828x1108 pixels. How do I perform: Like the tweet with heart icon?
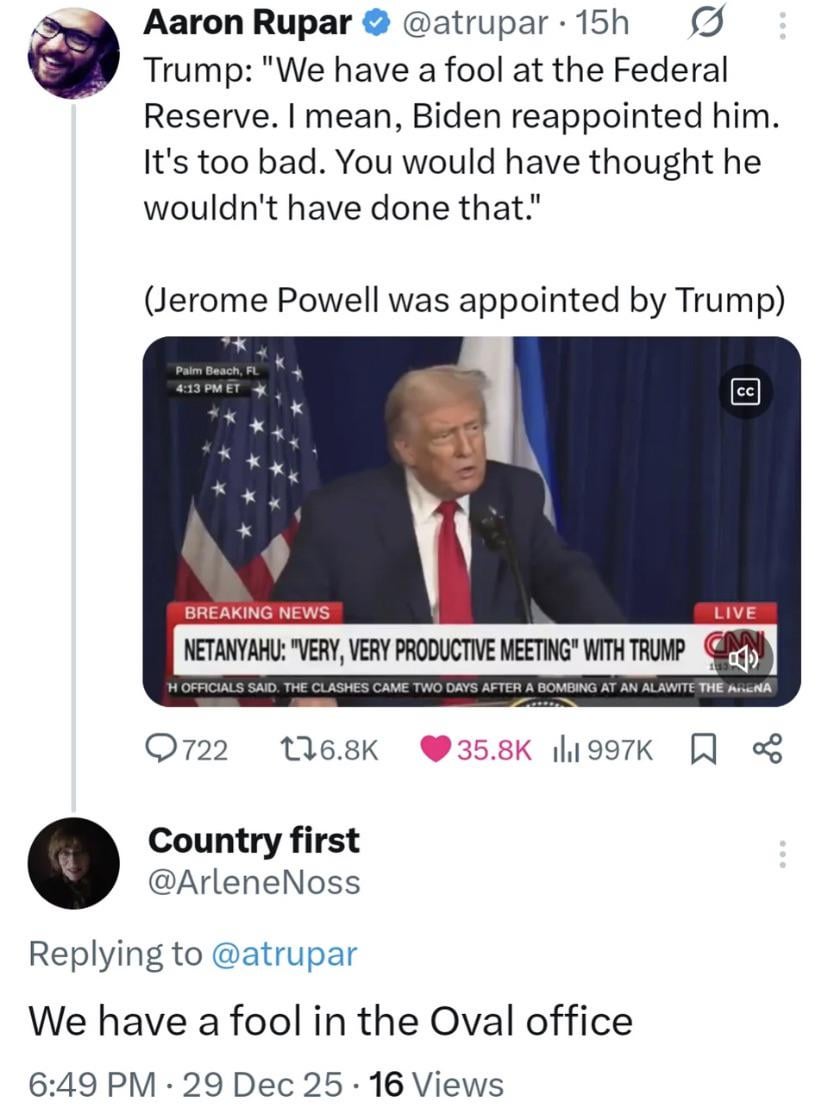point(438,749)
